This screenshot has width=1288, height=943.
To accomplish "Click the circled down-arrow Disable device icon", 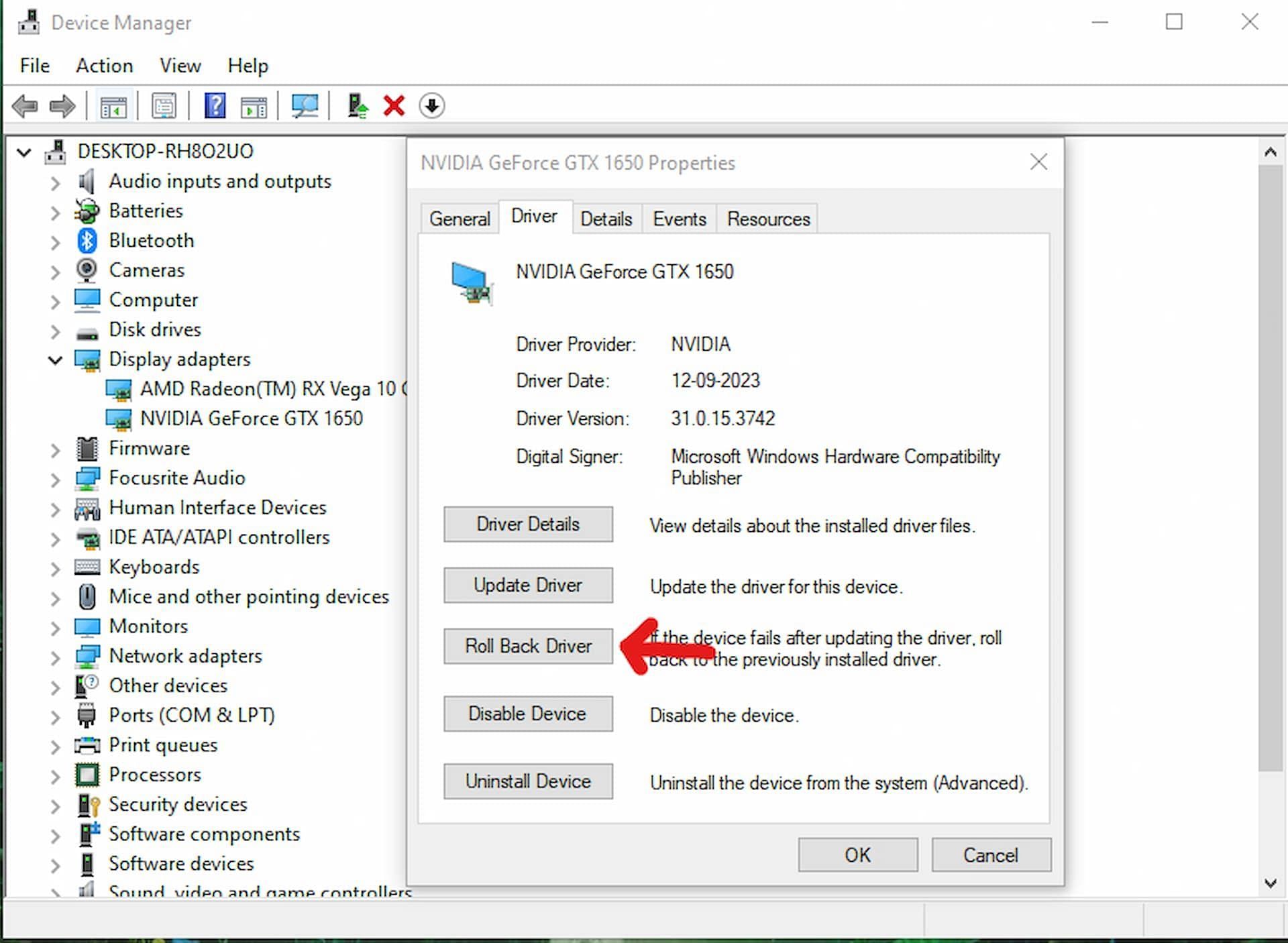I will click(x=432, y=106).
